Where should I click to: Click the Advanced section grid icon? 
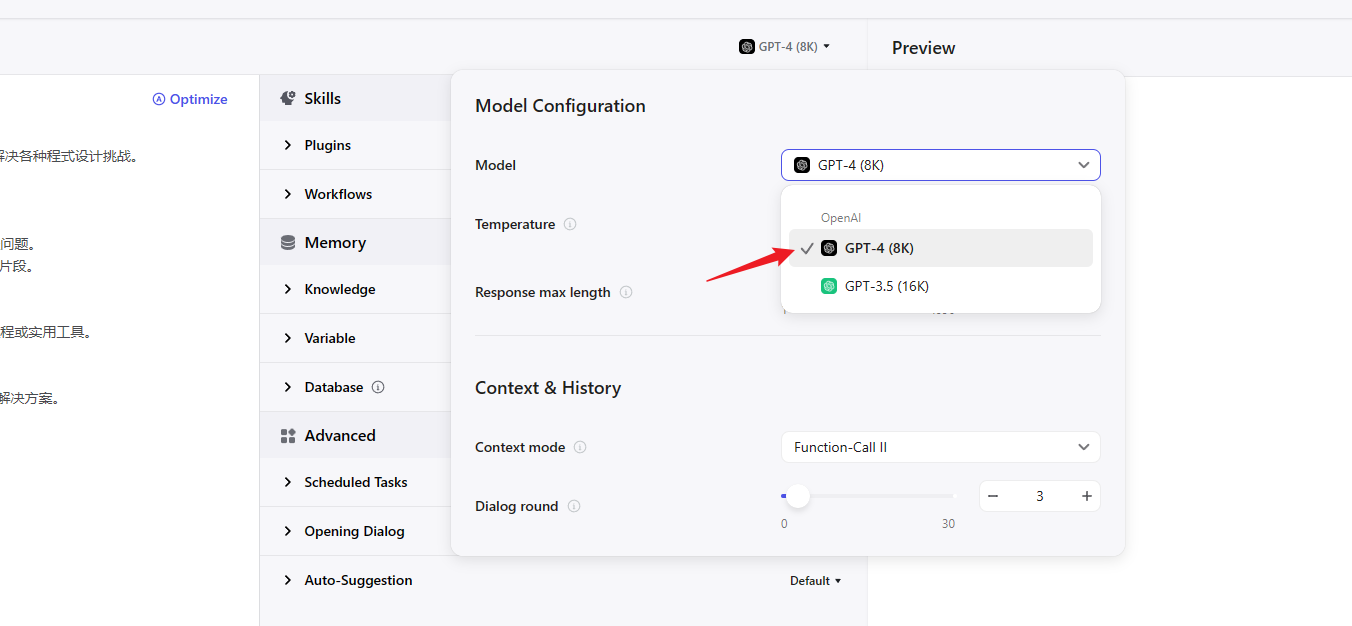tap(288, 436)
